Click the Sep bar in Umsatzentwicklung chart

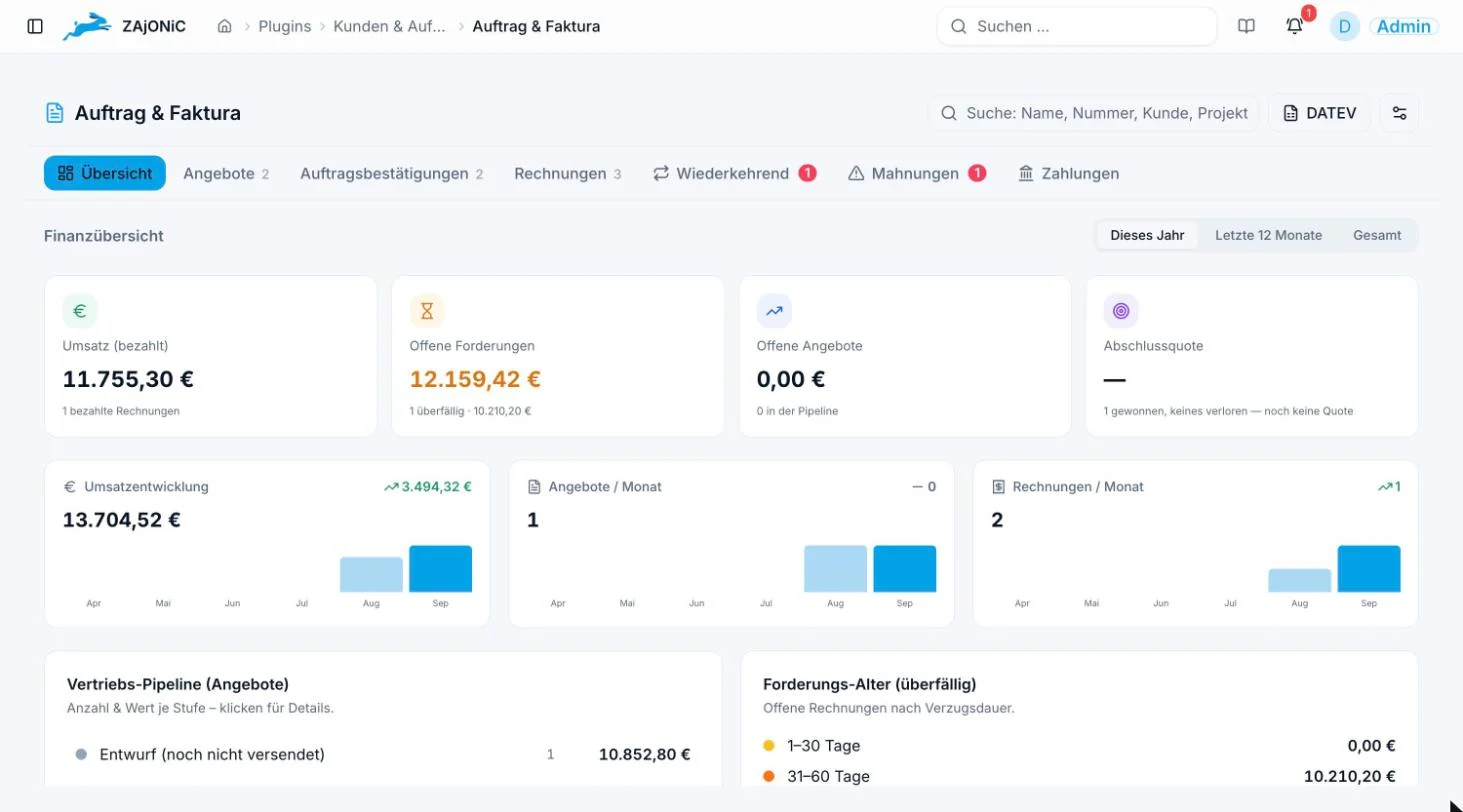pyautogui.click(x=440, y=569)
